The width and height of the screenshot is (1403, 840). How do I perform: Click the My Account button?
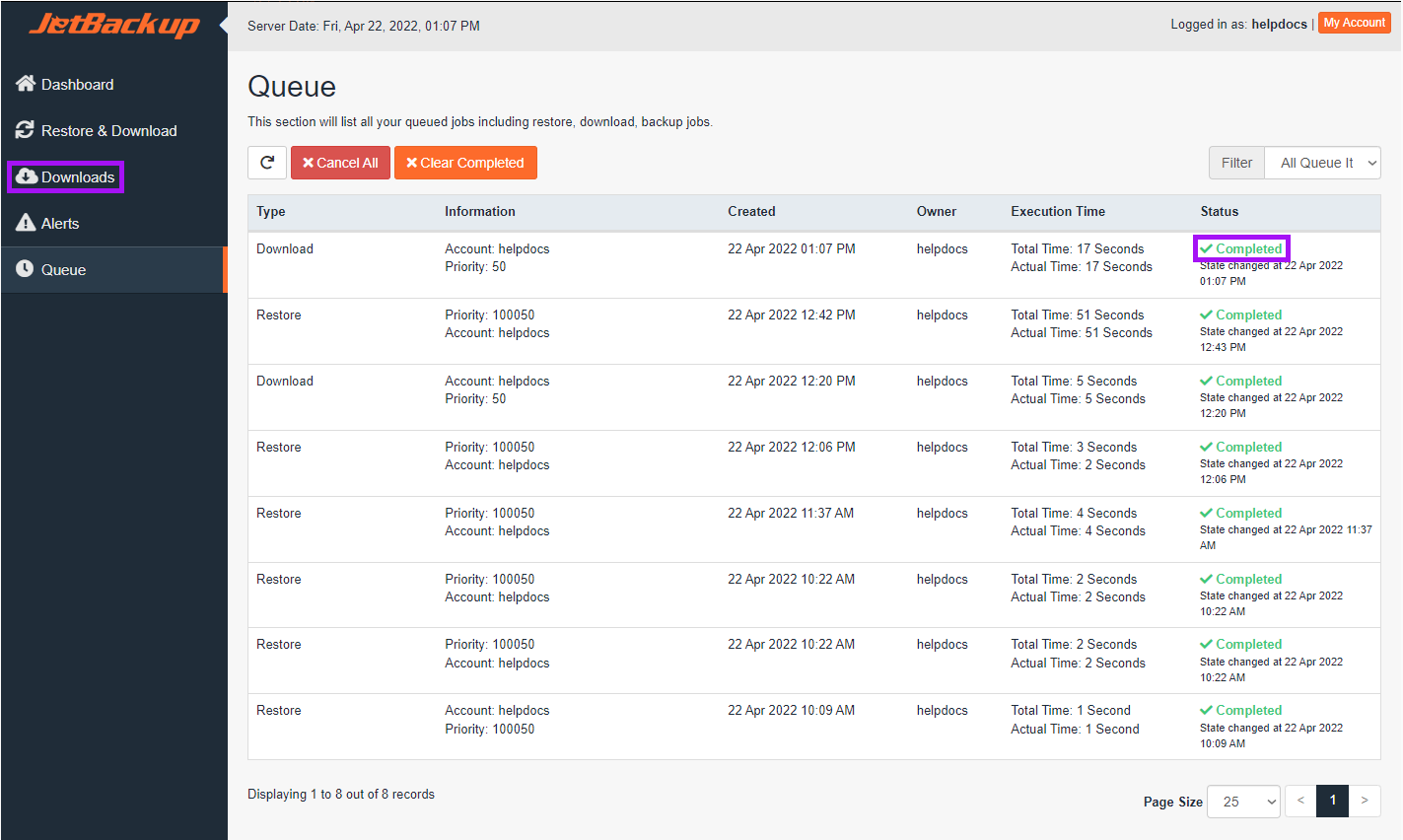click(1355, 23)
